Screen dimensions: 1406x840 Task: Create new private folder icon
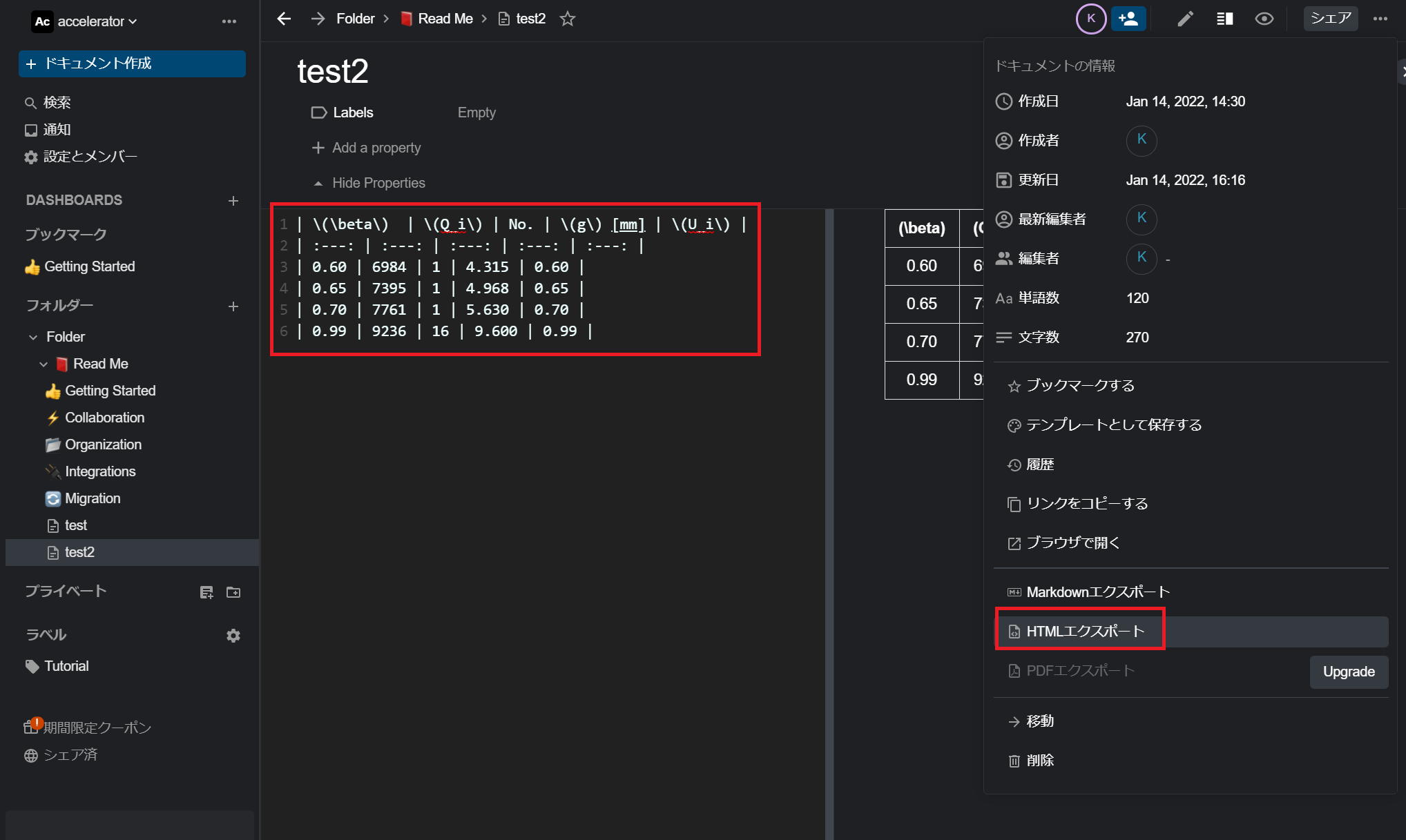[233, 592]
